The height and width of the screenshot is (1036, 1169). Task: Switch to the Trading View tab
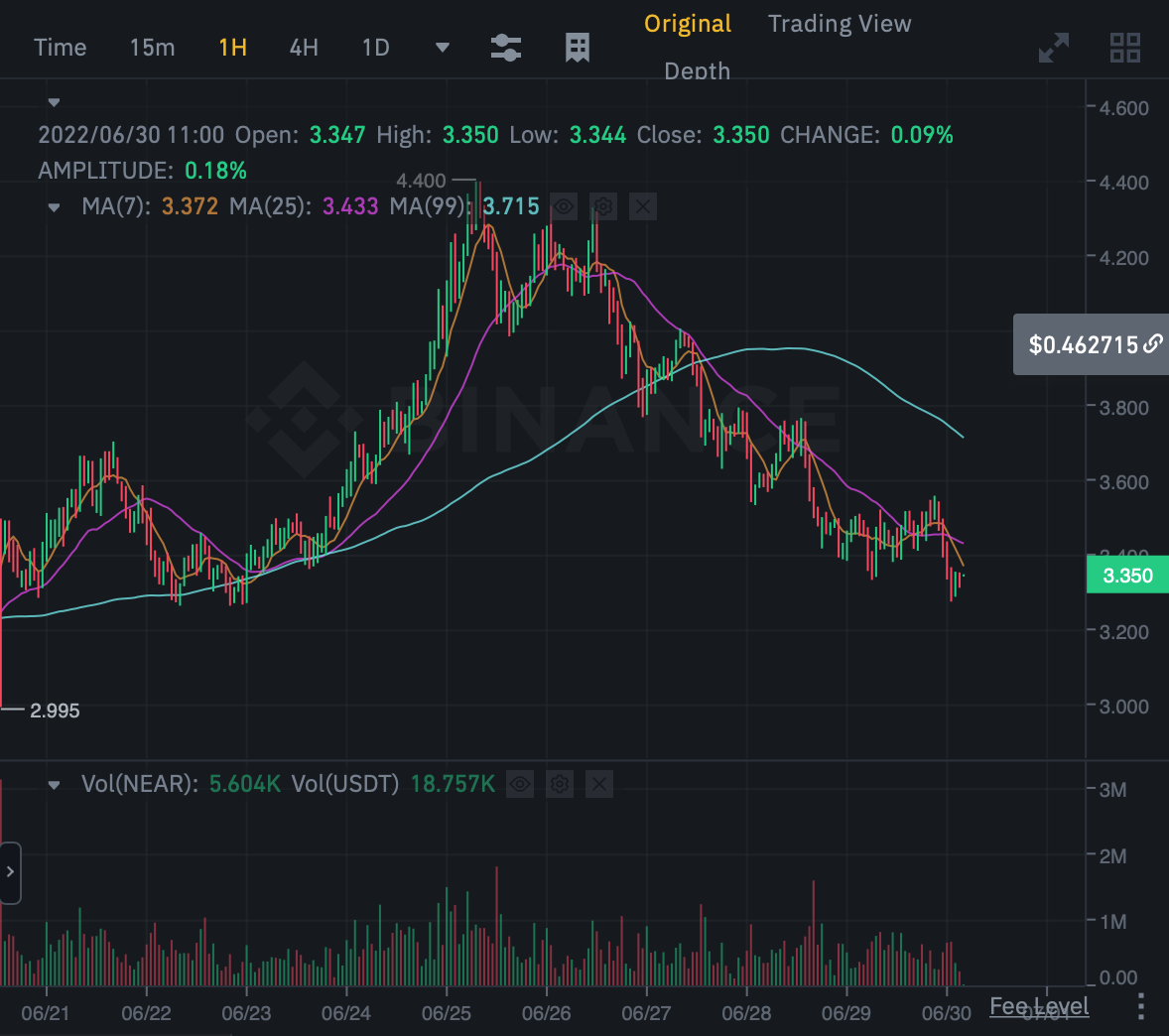coord(839,24)
